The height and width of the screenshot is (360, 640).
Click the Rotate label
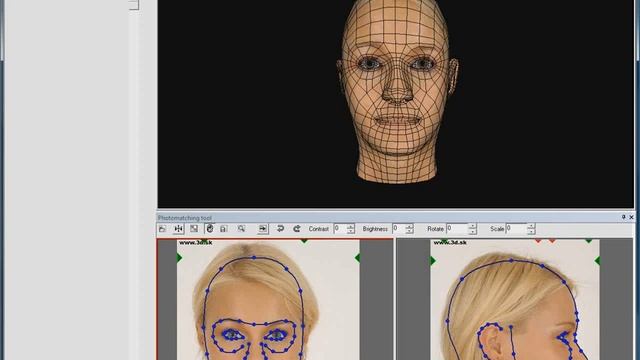pyautogui.click(x=436, y=229)
